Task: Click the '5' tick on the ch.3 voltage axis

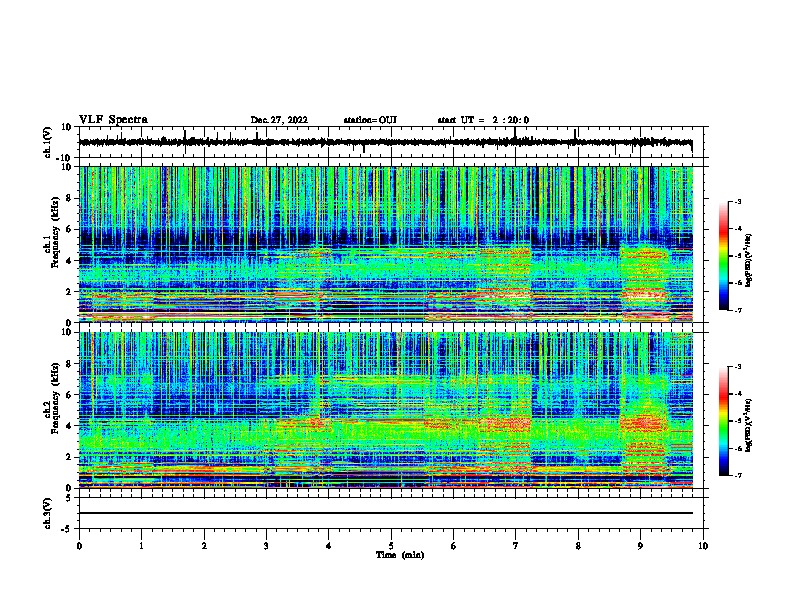Action: pos(69,497)
